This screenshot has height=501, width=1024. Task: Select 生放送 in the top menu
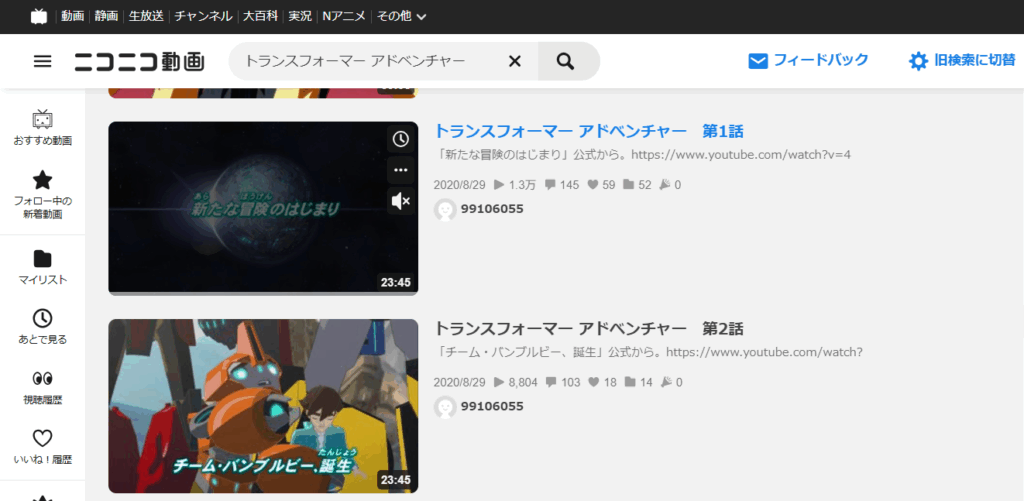point(146,16)
